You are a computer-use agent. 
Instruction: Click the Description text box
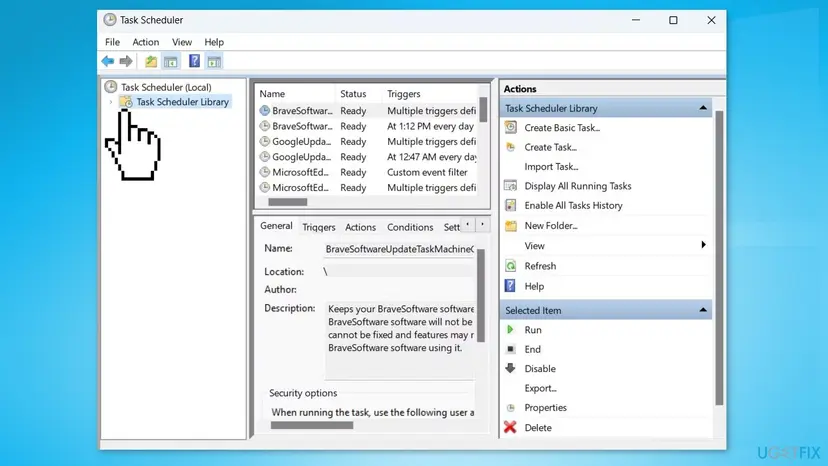click(400, 341)
